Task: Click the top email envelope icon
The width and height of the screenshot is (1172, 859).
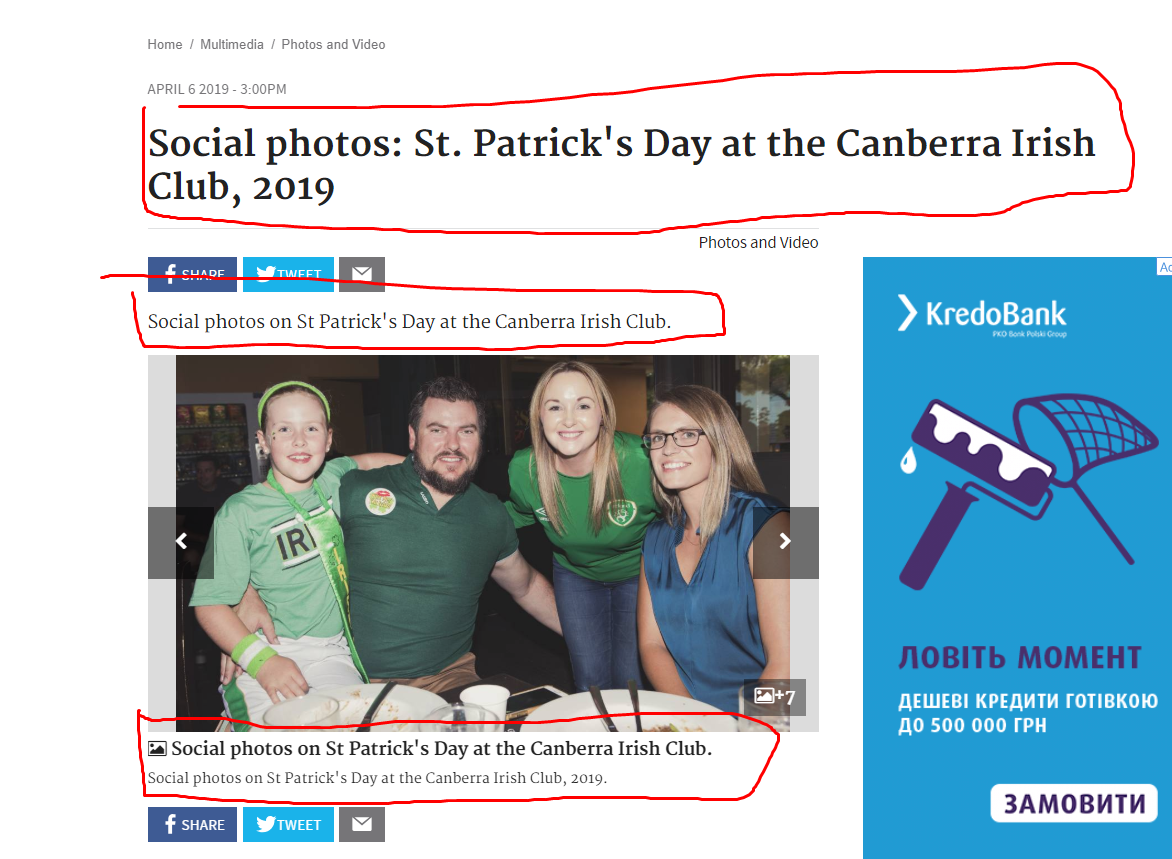Action: coord(362,274)
